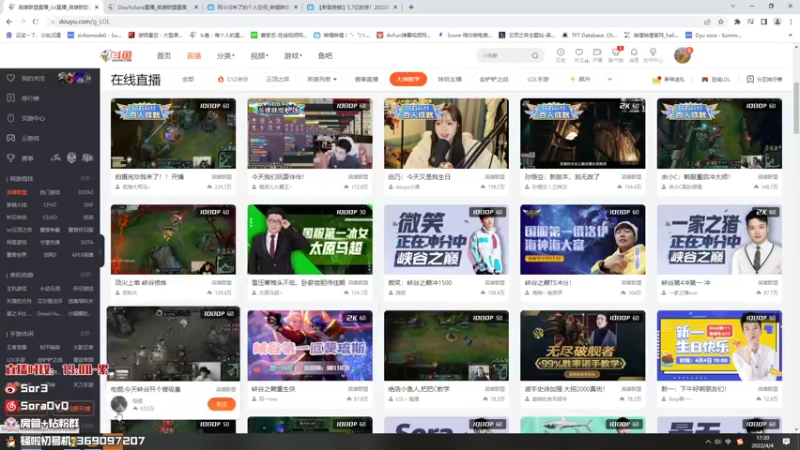The image size is (800, 450).
Task: Go to 首页 navigation item
Action: (164, 56)
